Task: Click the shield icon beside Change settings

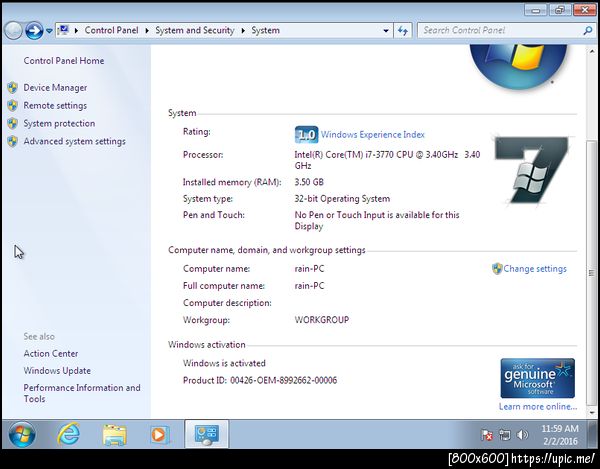Action: (x=497, y=269)
